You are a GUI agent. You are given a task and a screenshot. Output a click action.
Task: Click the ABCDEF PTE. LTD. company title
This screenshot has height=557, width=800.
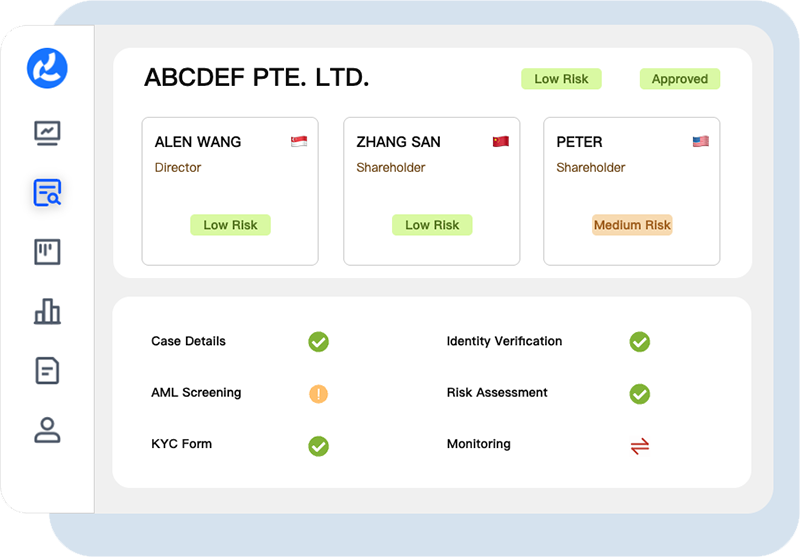click(x=256, y=78)
